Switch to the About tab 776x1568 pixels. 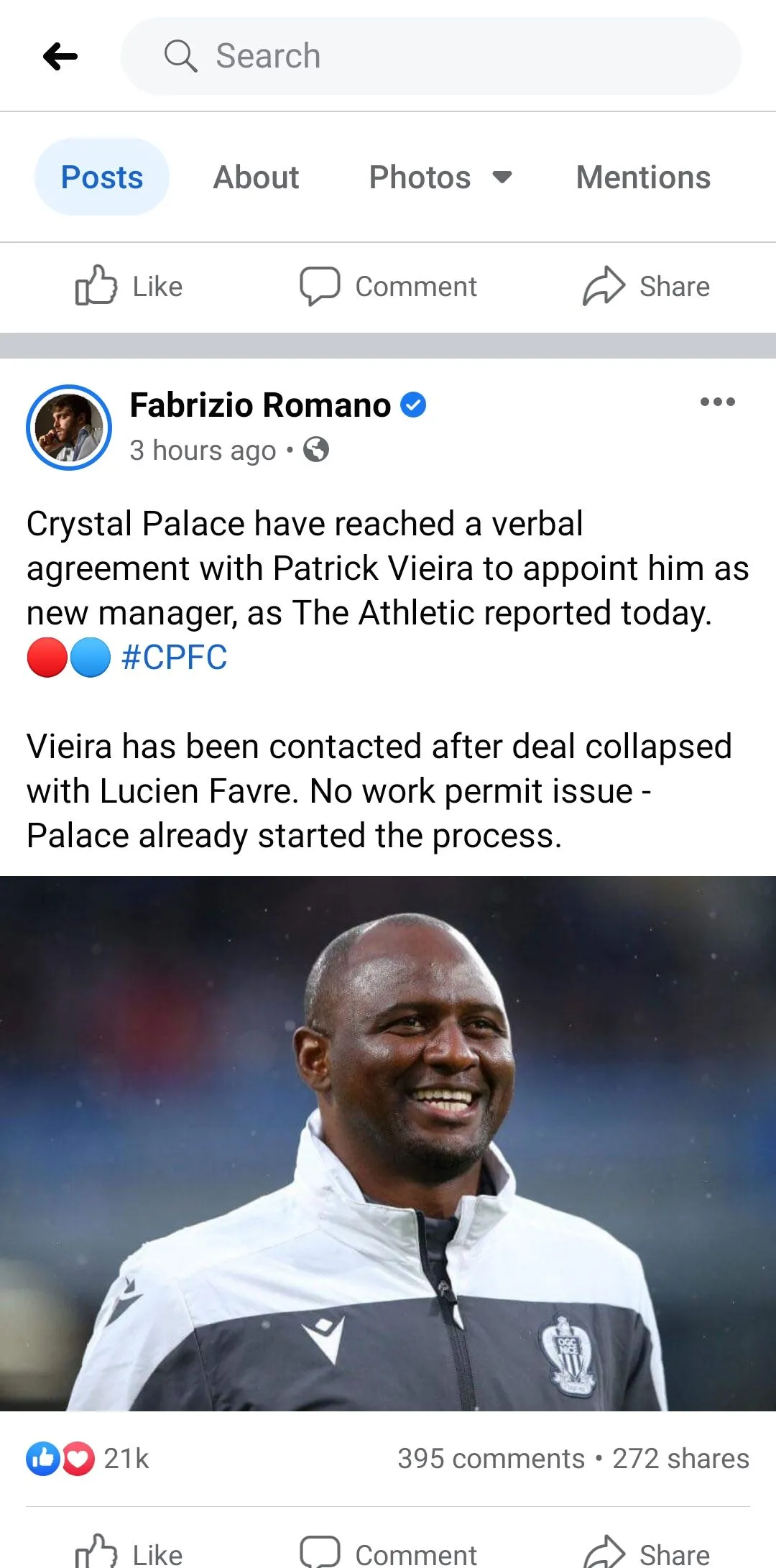click(x=256, y=177)
